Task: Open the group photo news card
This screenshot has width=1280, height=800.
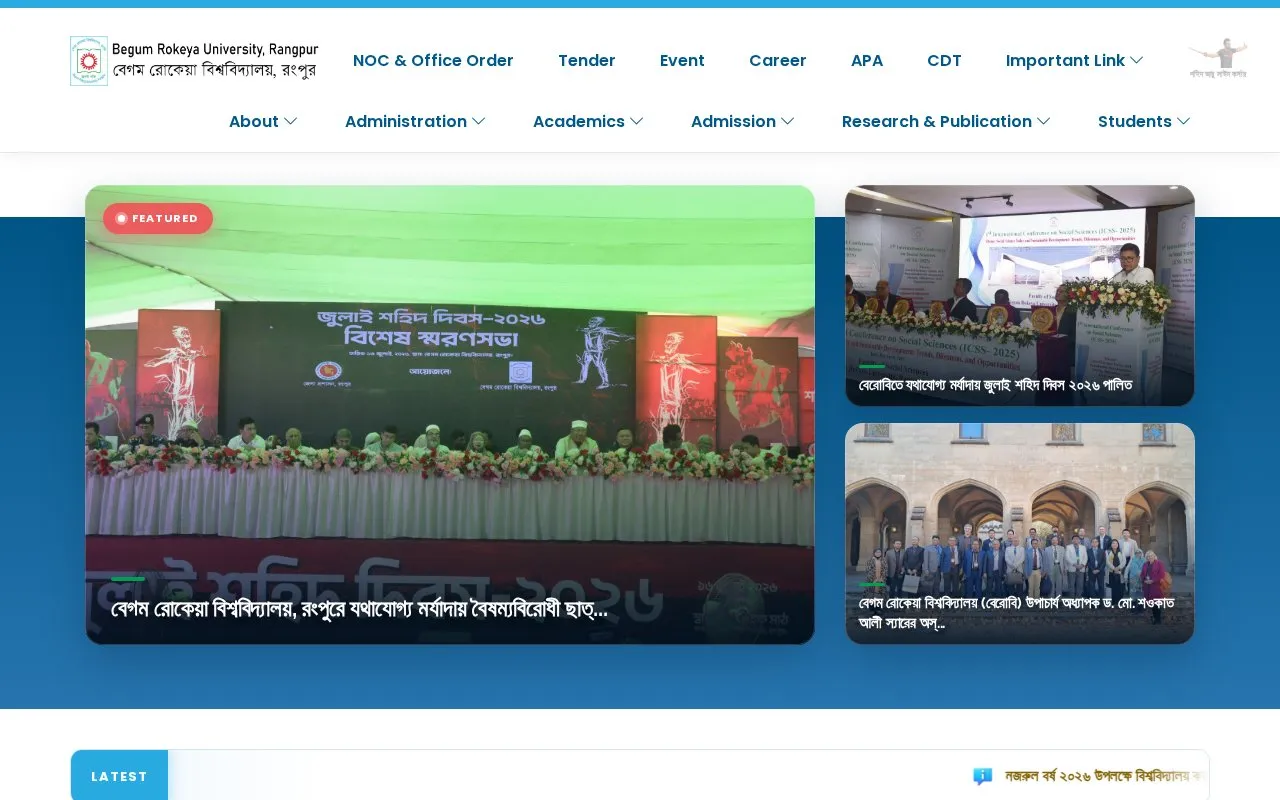Action: [1020, 534]
